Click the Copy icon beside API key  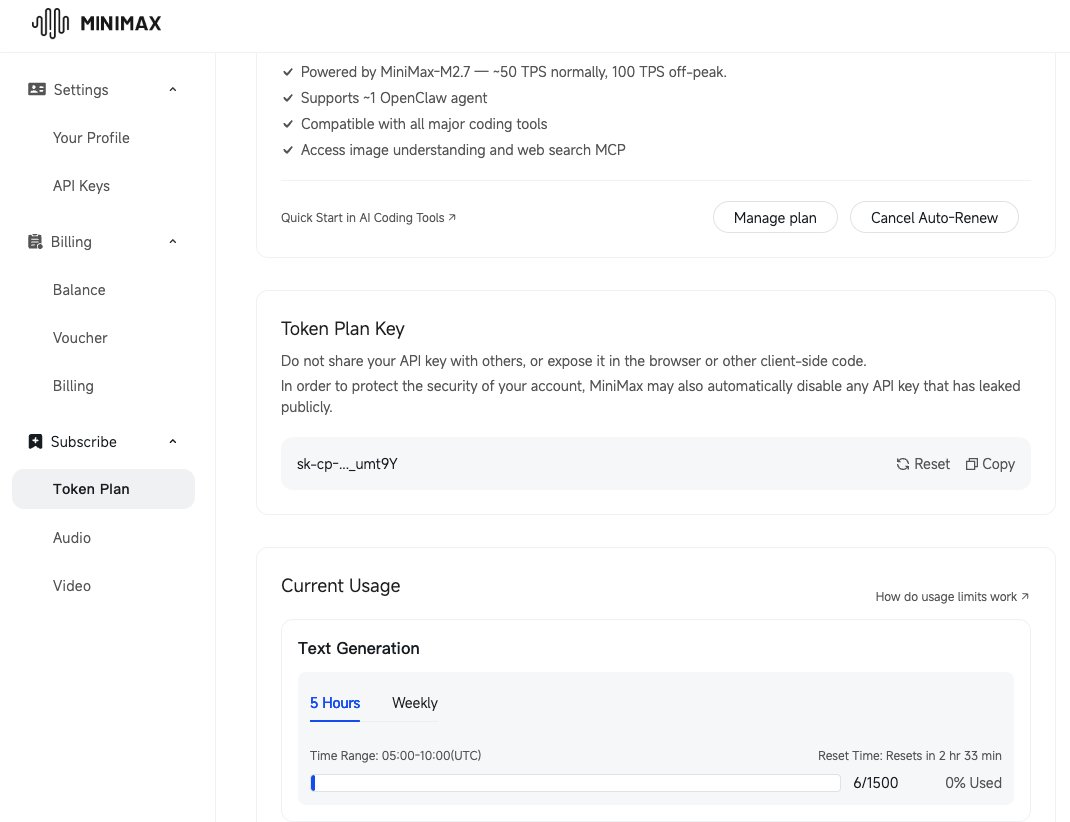point(972,464)
